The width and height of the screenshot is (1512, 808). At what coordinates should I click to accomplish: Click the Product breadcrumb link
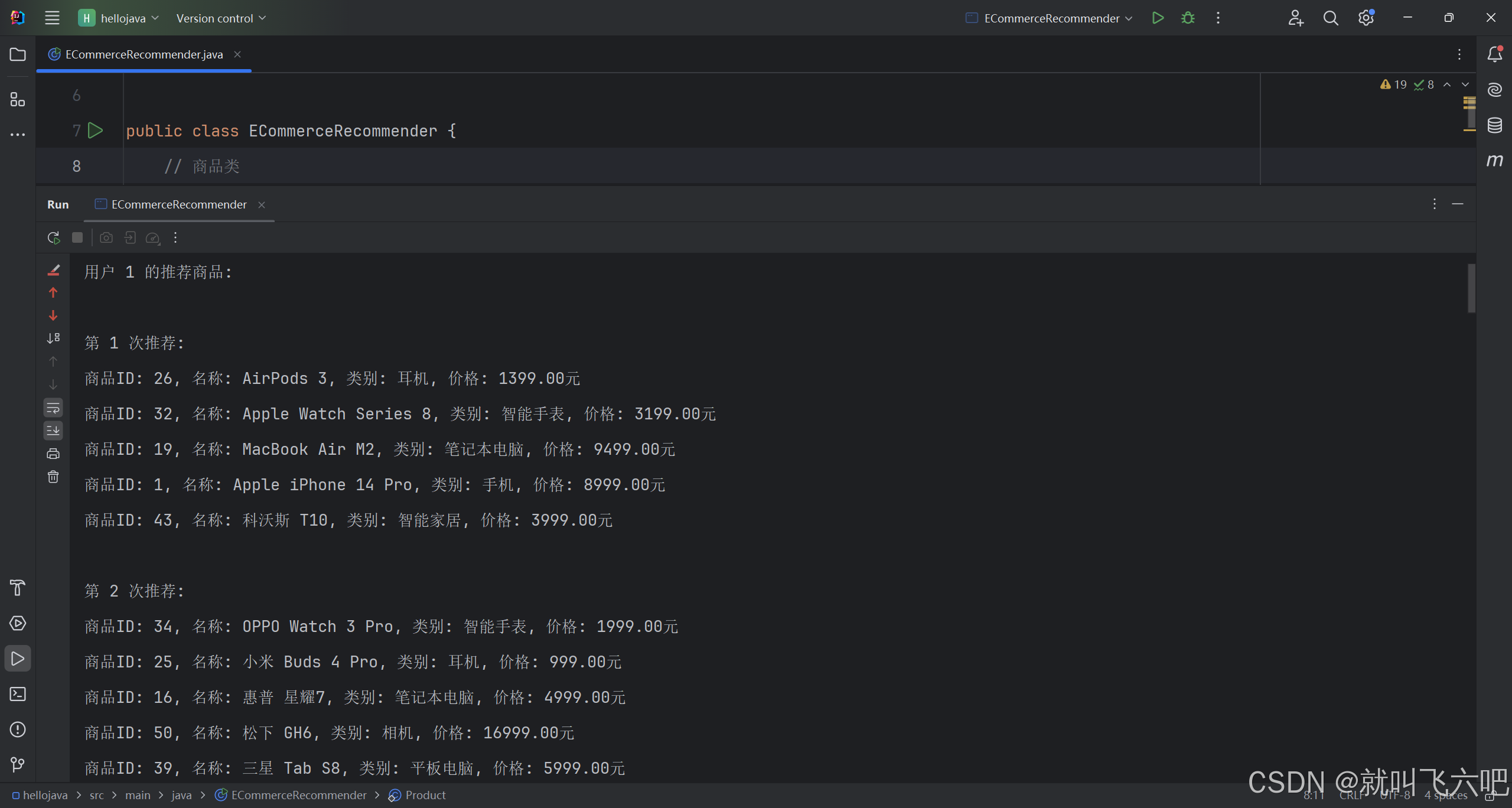pos(425,795)
